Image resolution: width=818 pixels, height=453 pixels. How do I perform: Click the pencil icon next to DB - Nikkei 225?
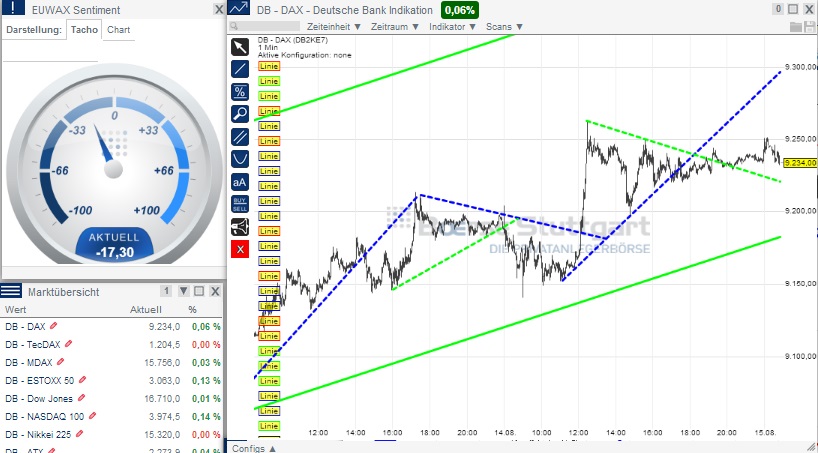[79, 434]
